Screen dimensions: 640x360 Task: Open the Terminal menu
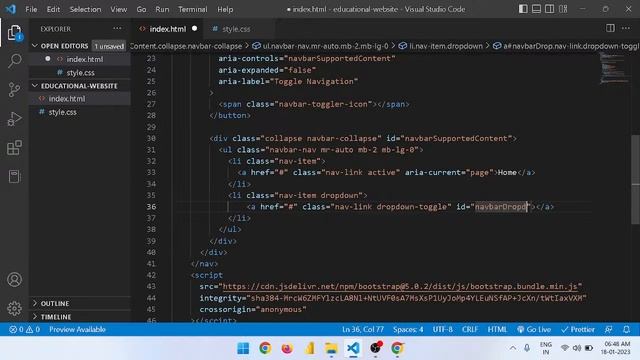coord(193,9)
